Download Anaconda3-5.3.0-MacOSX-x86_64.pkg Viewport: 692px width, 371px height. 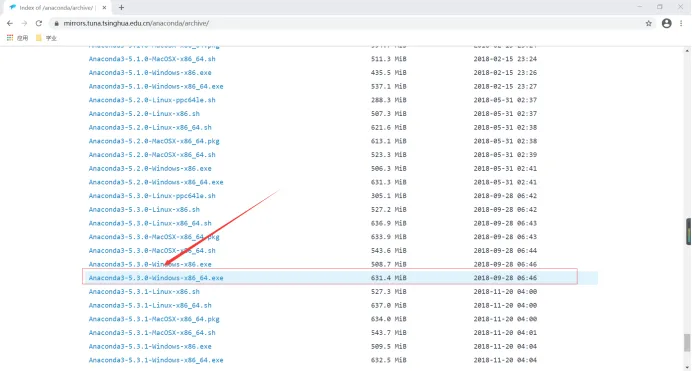pyautogui.click(x=154, y=236)
